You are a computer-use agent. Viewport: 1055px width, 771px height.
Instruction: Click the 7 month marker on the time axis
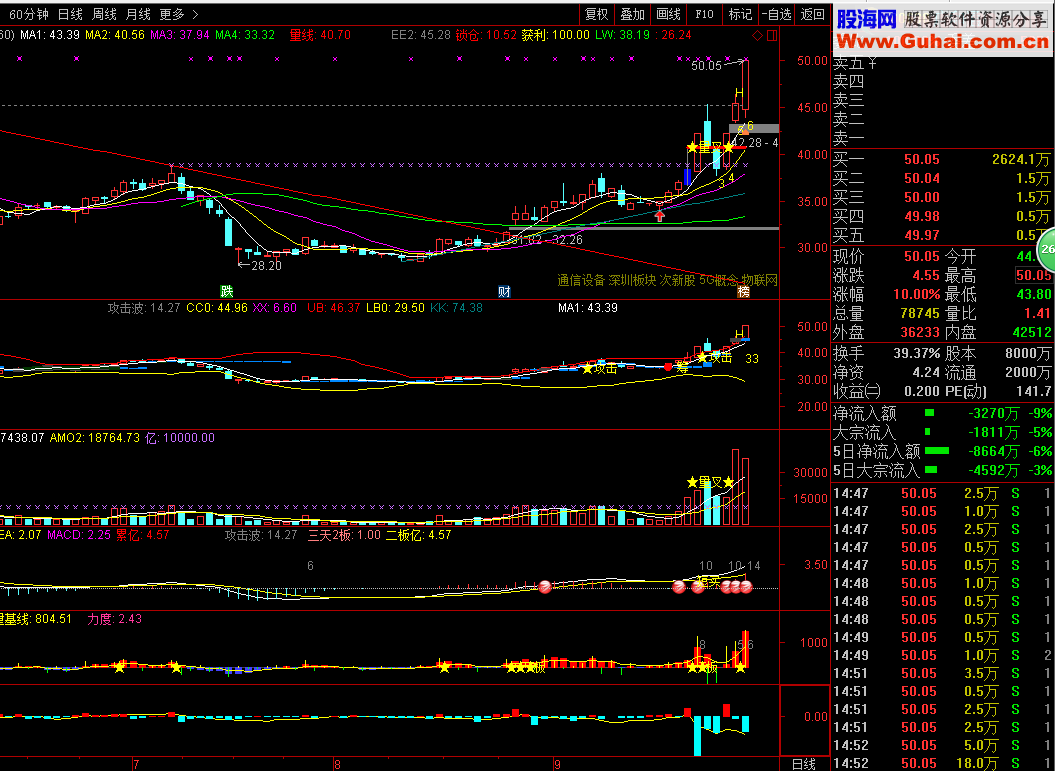[137, 764]
